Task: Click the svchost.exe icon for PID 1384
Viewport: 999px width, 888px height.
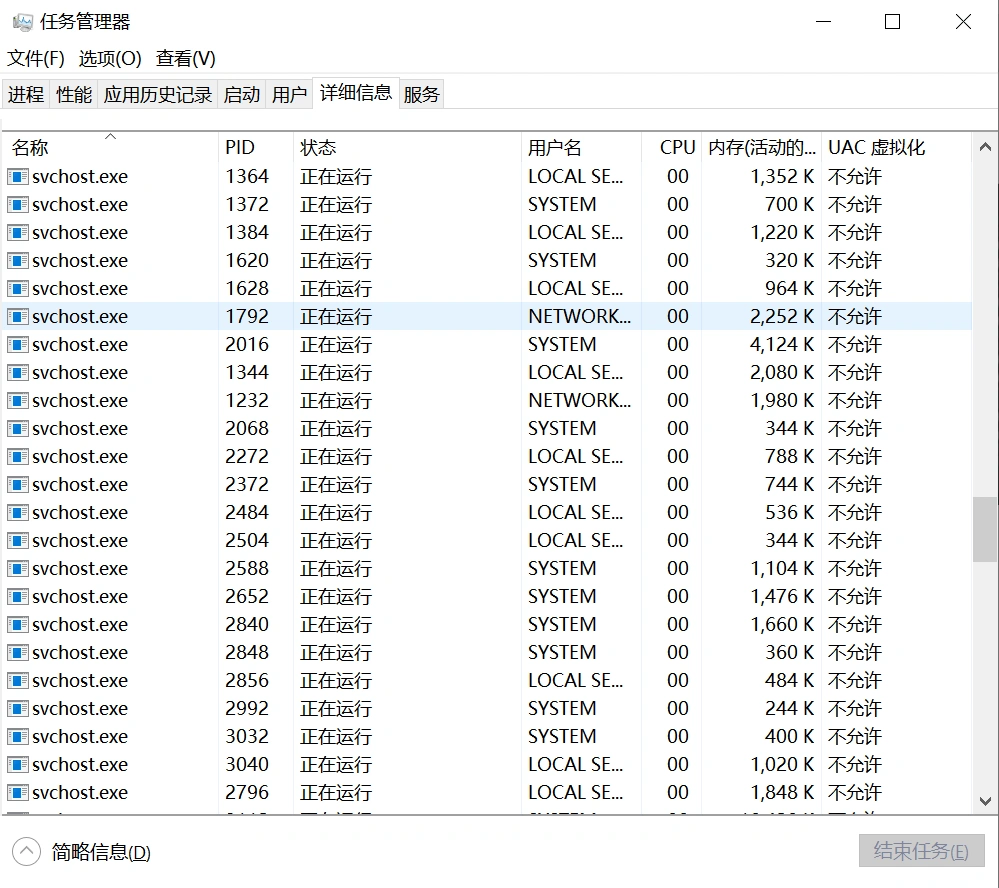Action: (x=18, y=233)
